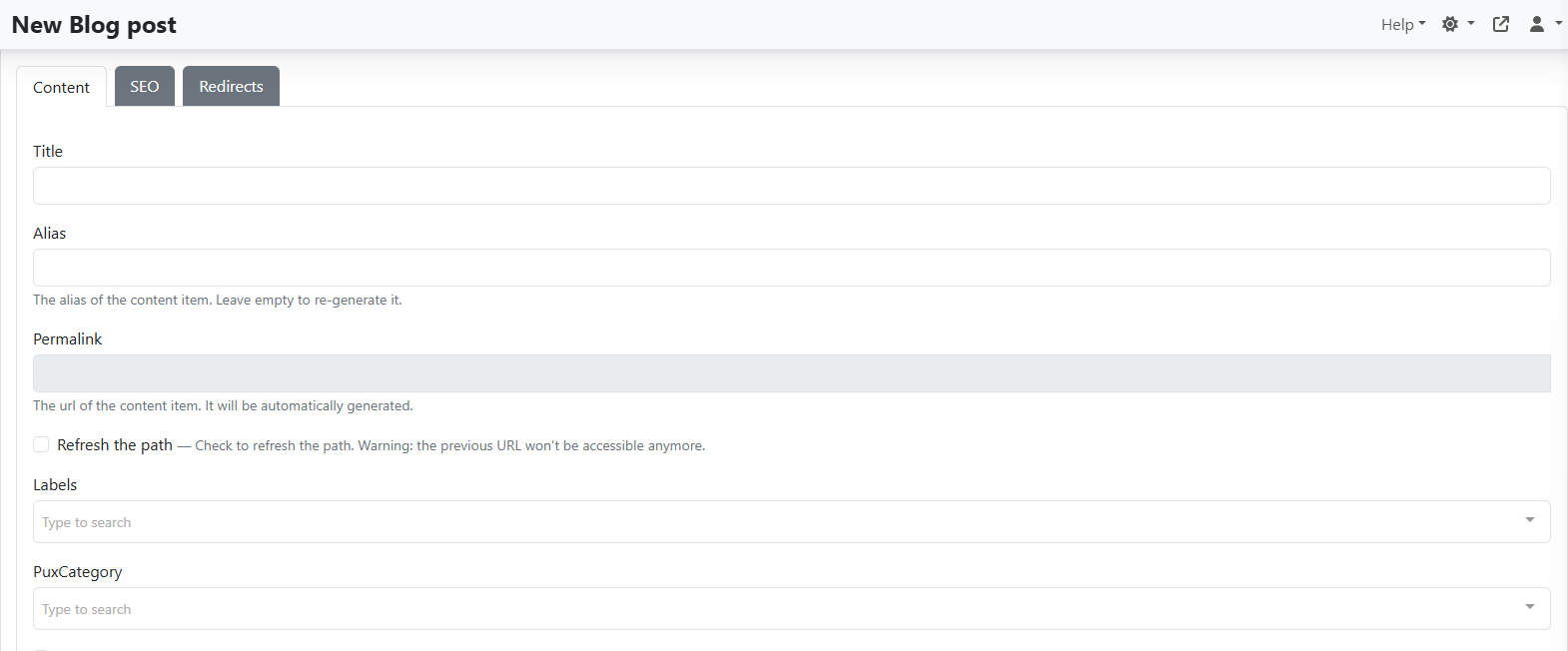Click the Permalink field label
Image resolution: width=1568 pixels, height=651 pixels.
67,338
